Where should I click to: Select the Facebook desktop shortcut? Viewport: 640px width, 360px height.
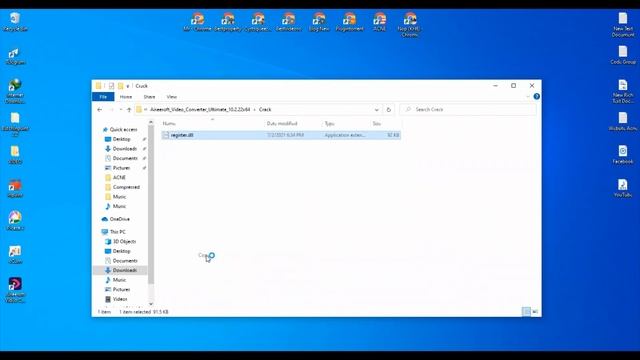[623, 154]
